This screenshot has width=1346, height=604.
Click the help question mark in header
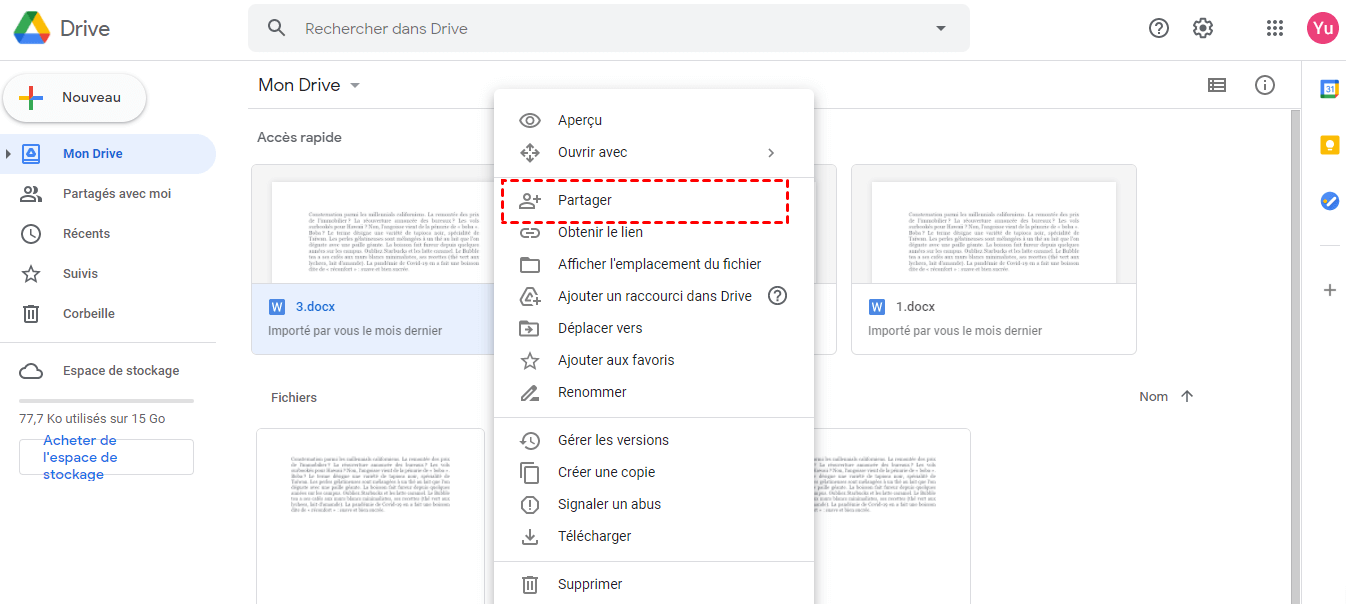pyautogui.click(x=1158, y=28)
